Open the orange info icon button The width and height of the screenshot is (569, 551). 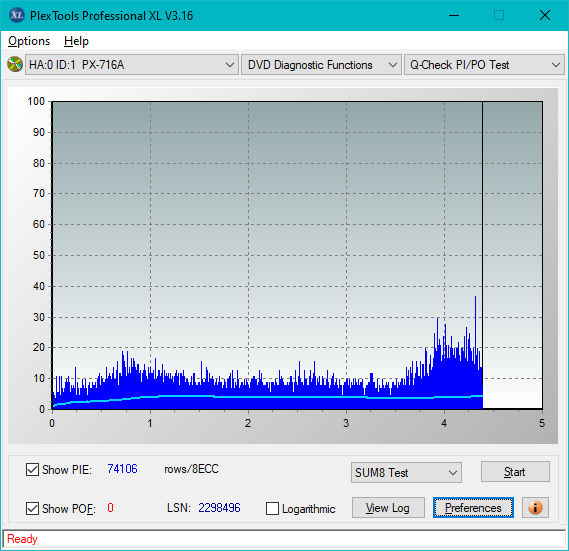pos(535,507)
